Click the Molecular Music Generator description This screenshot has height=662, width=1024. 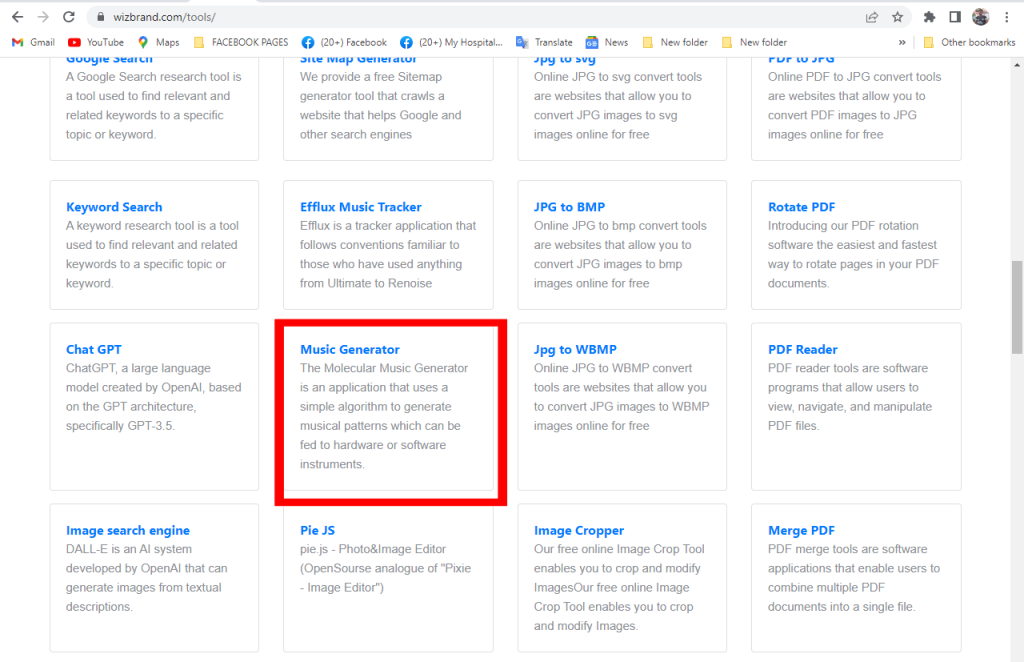click(384, 416)
